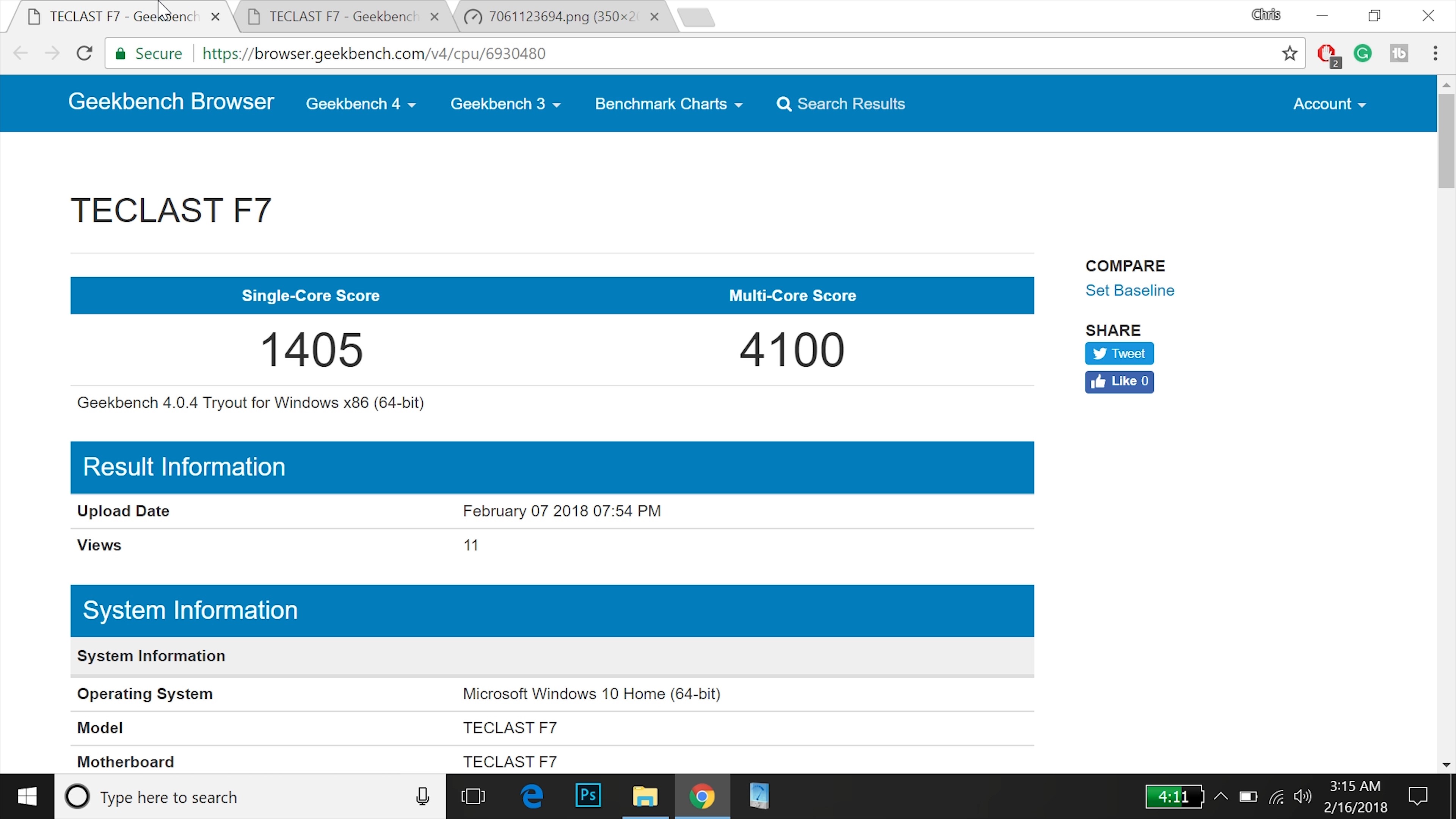Click the Geekbench Browser logo link
Image resolution: width=1456 pixels, height=819 pixels.
171,102
